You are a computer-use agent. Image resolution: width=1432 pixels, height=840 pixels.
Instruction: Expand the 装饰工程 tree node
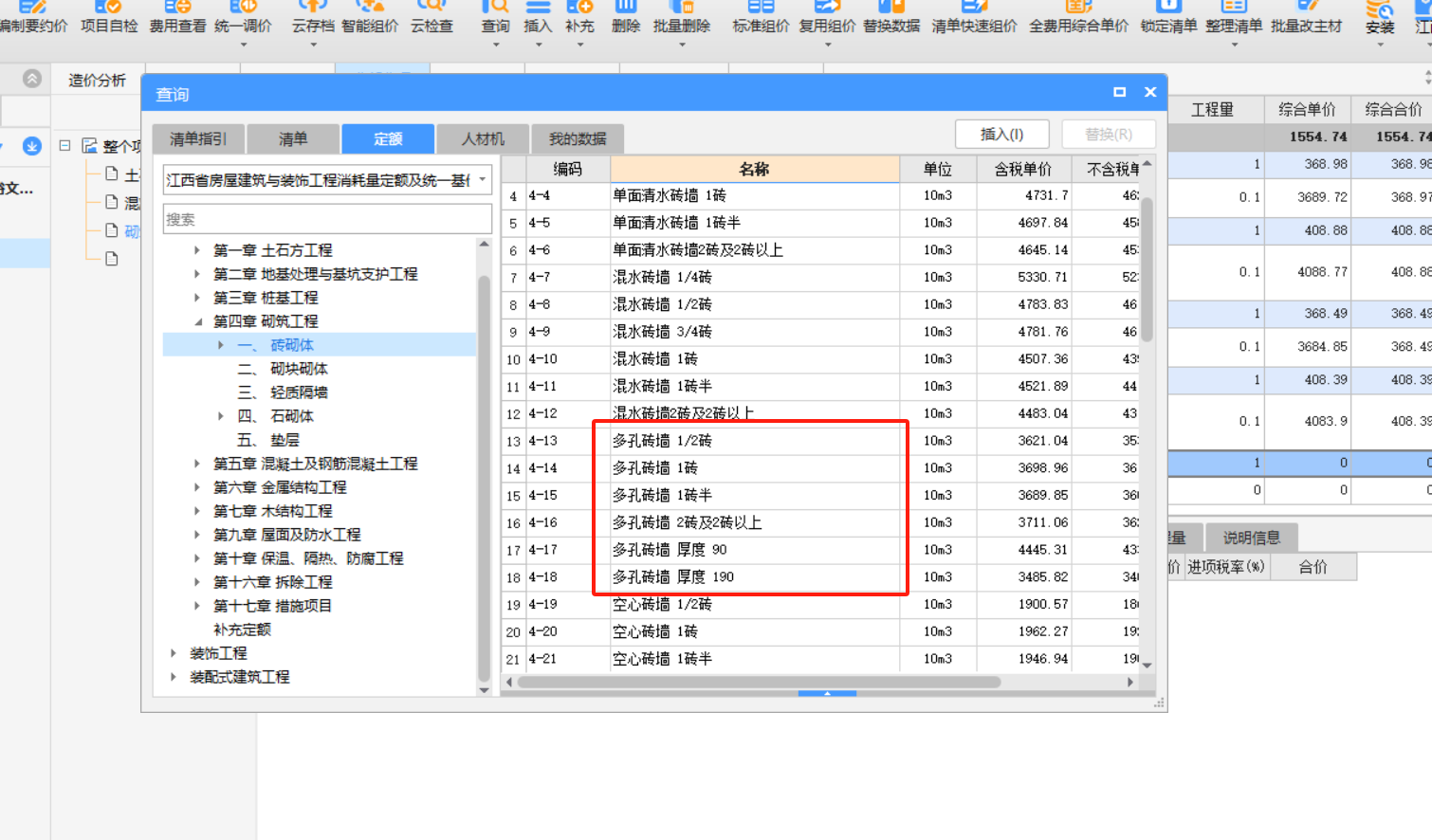(174, 653)
